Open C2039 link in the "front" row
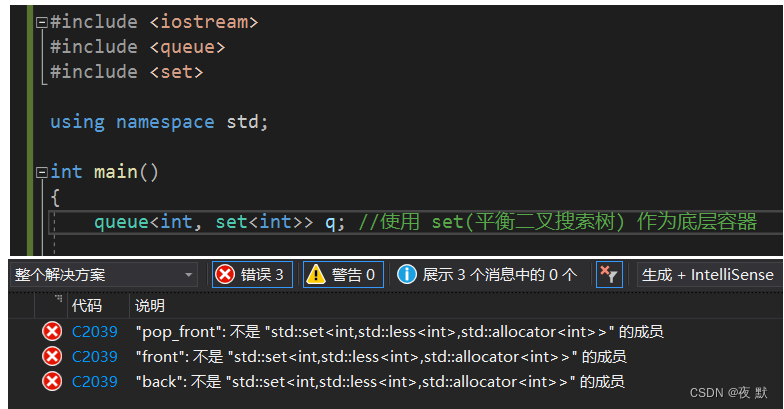Screen dimensions: 784x409 pyautogui.click(x=94, y=356)
